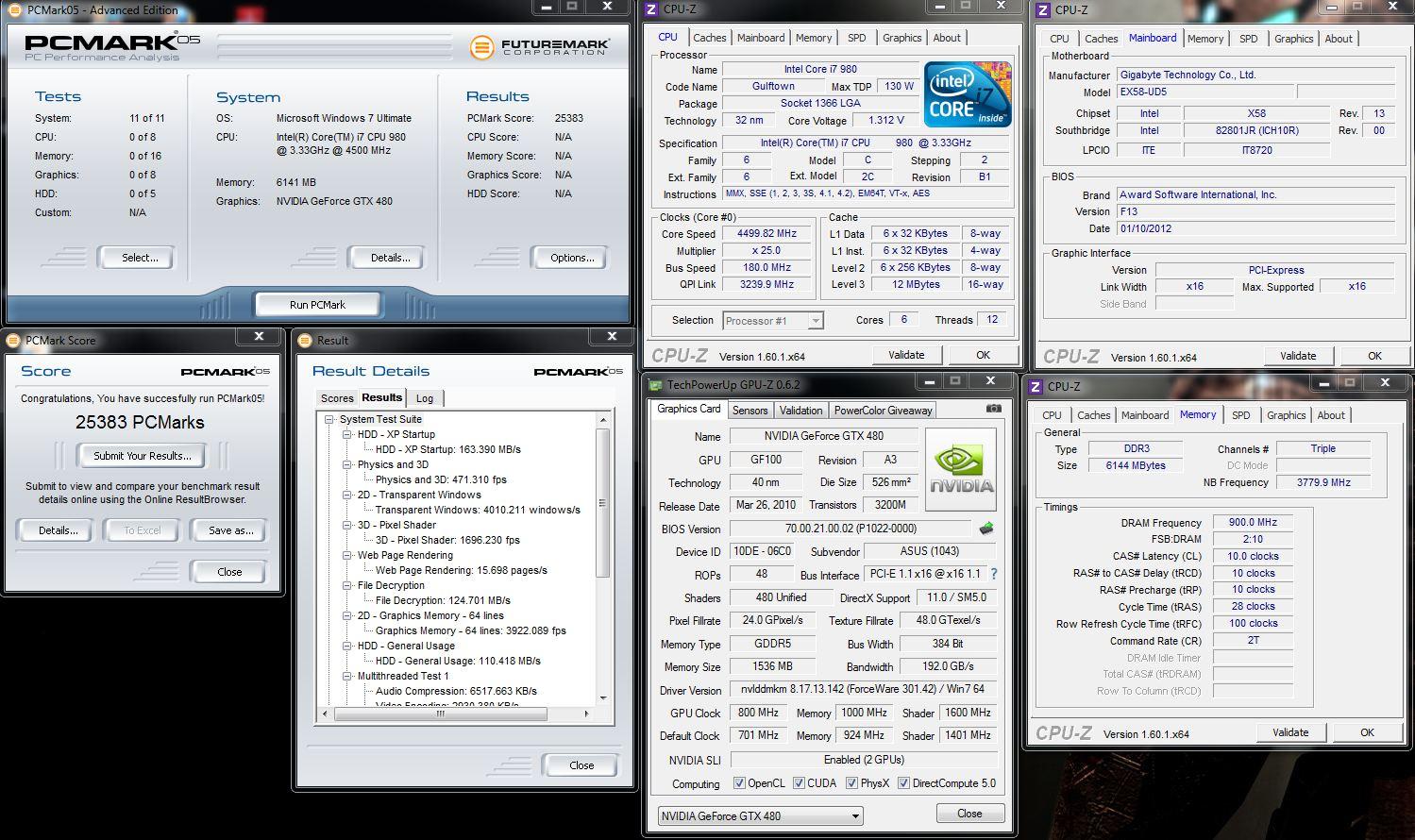Image resolution: width=1415 pixels, height=840 pixels.
Task: Collapse the Web Page Rendering node
Action: tap(347, 555)
